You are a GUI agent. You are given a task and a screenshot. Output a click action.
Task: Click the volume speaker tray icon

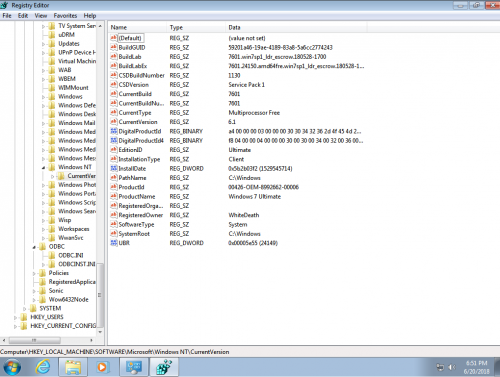452,367
